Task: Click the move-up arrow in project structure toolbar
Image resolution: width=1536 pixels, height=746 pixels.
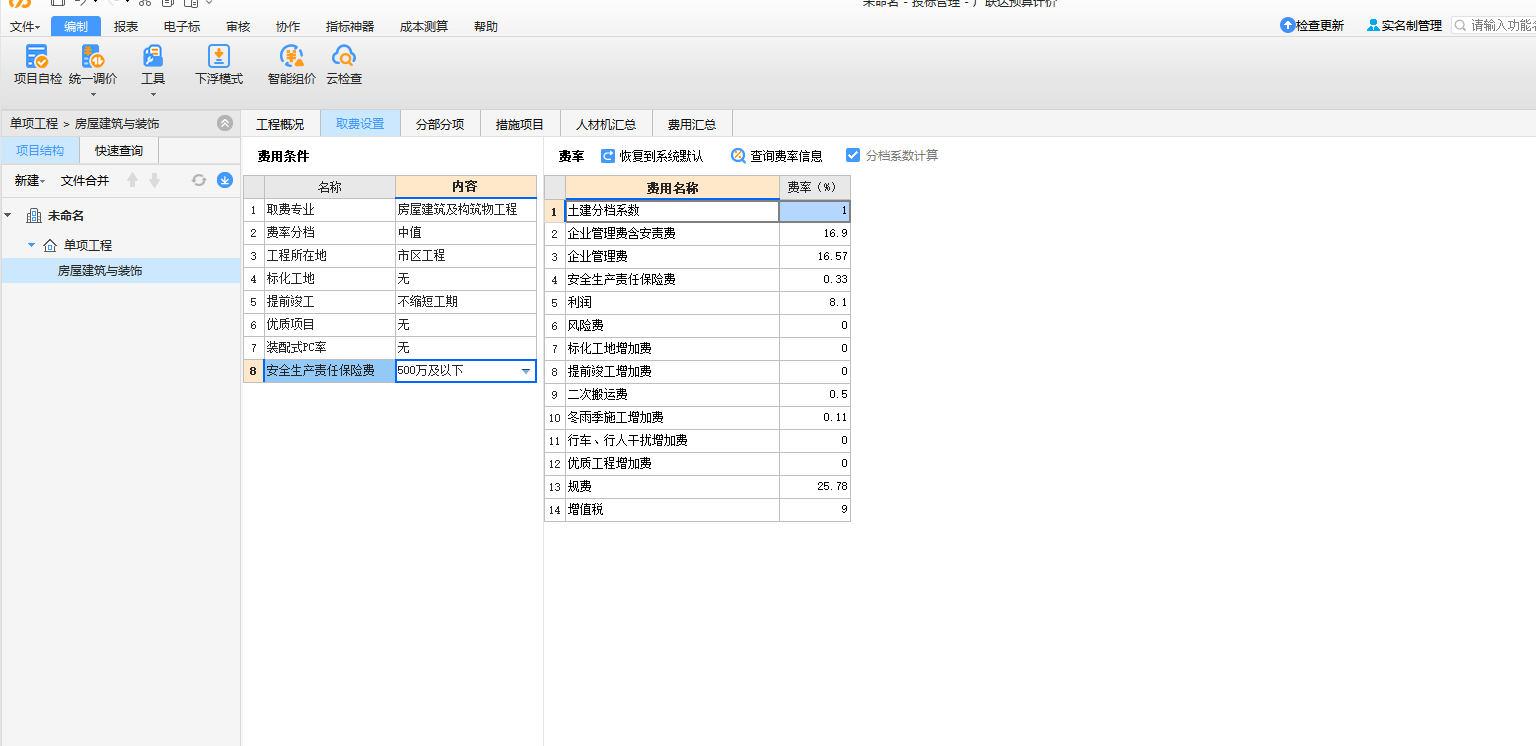Action: point(132,180)
